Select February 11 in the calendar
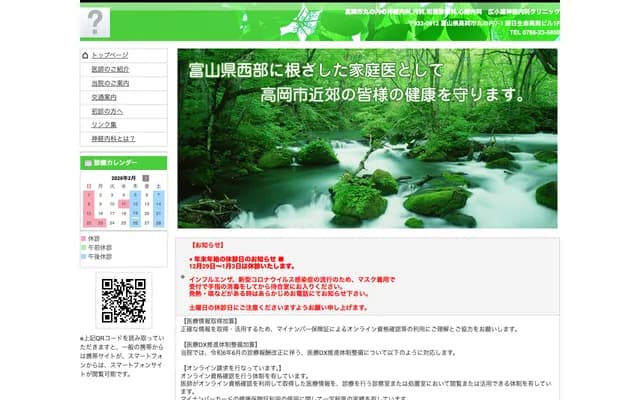The height and width of the screenshot is (400, 640). coord(123,203)
